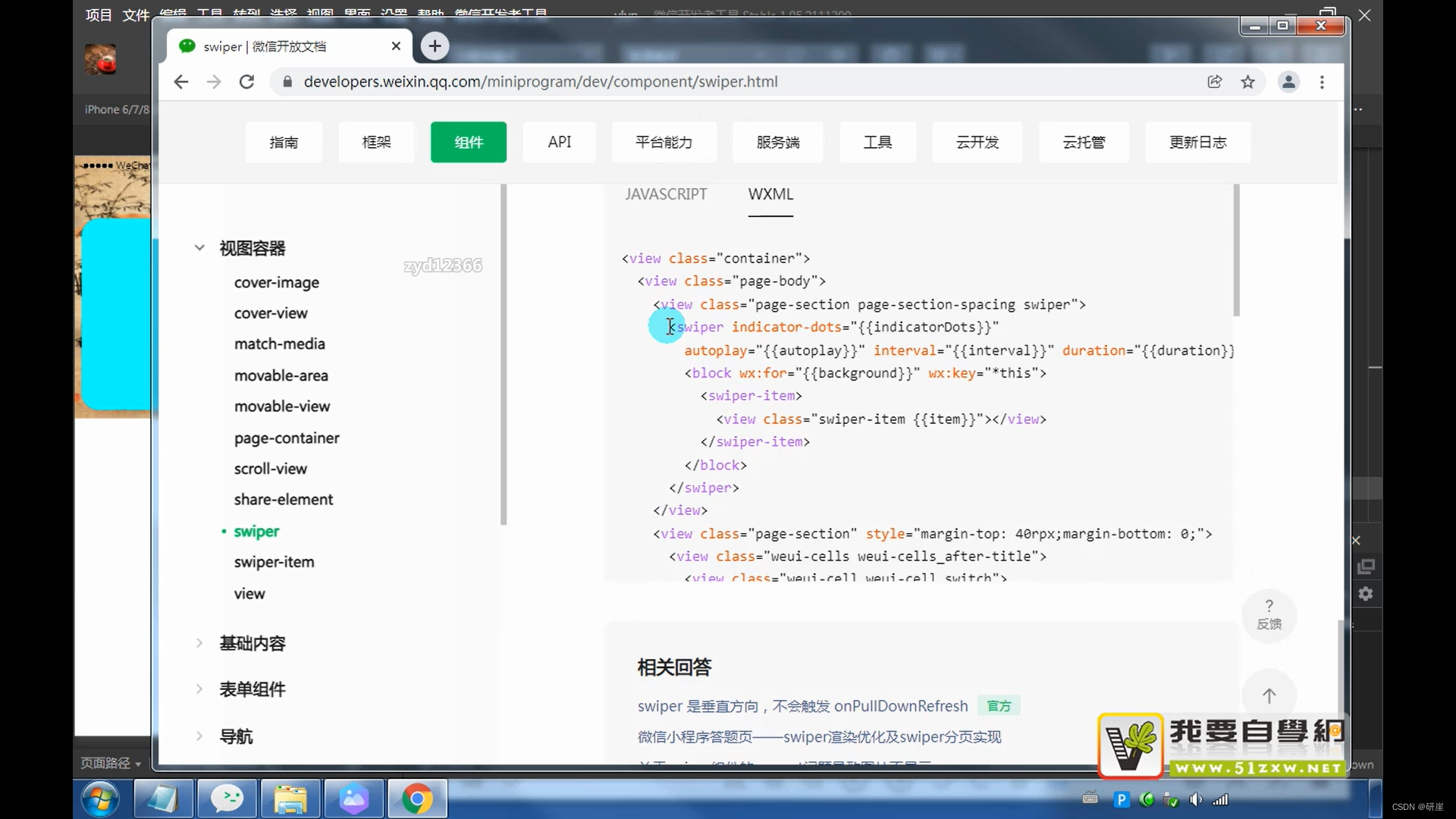Click the window icon above the DevTools gear
Viewport: 1456px width, 819px height.
tap(1366, 566)
